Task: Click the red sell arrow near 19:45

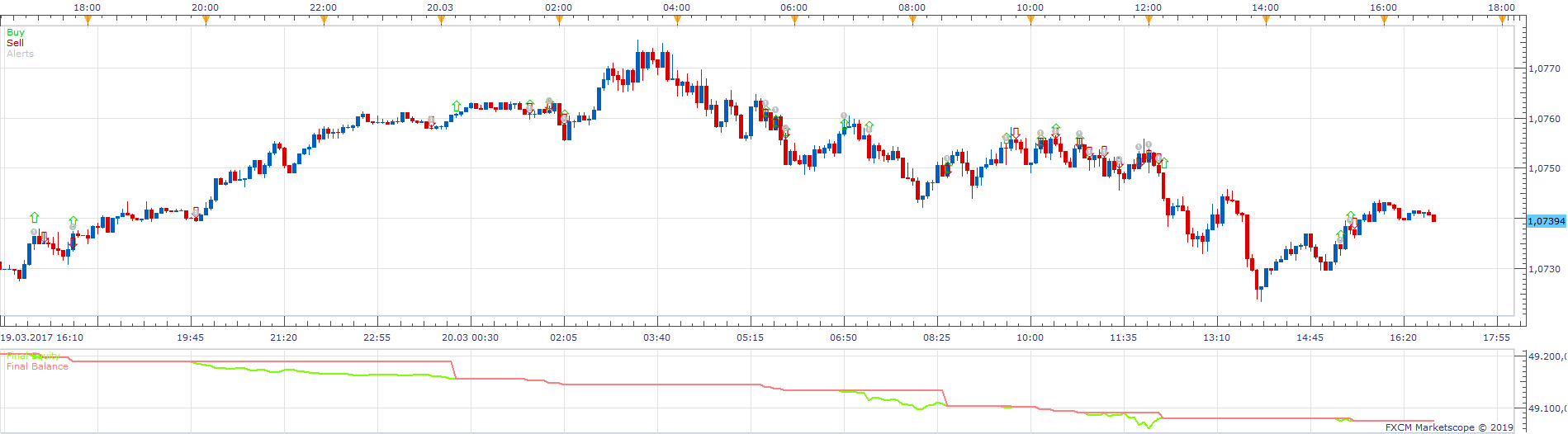Action: tap(197, 212)
